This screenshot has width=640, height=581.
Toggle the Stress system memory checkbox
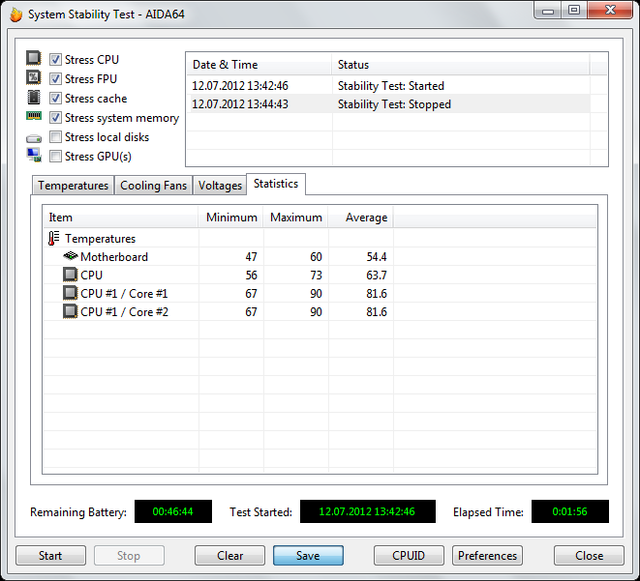[56, 118]
